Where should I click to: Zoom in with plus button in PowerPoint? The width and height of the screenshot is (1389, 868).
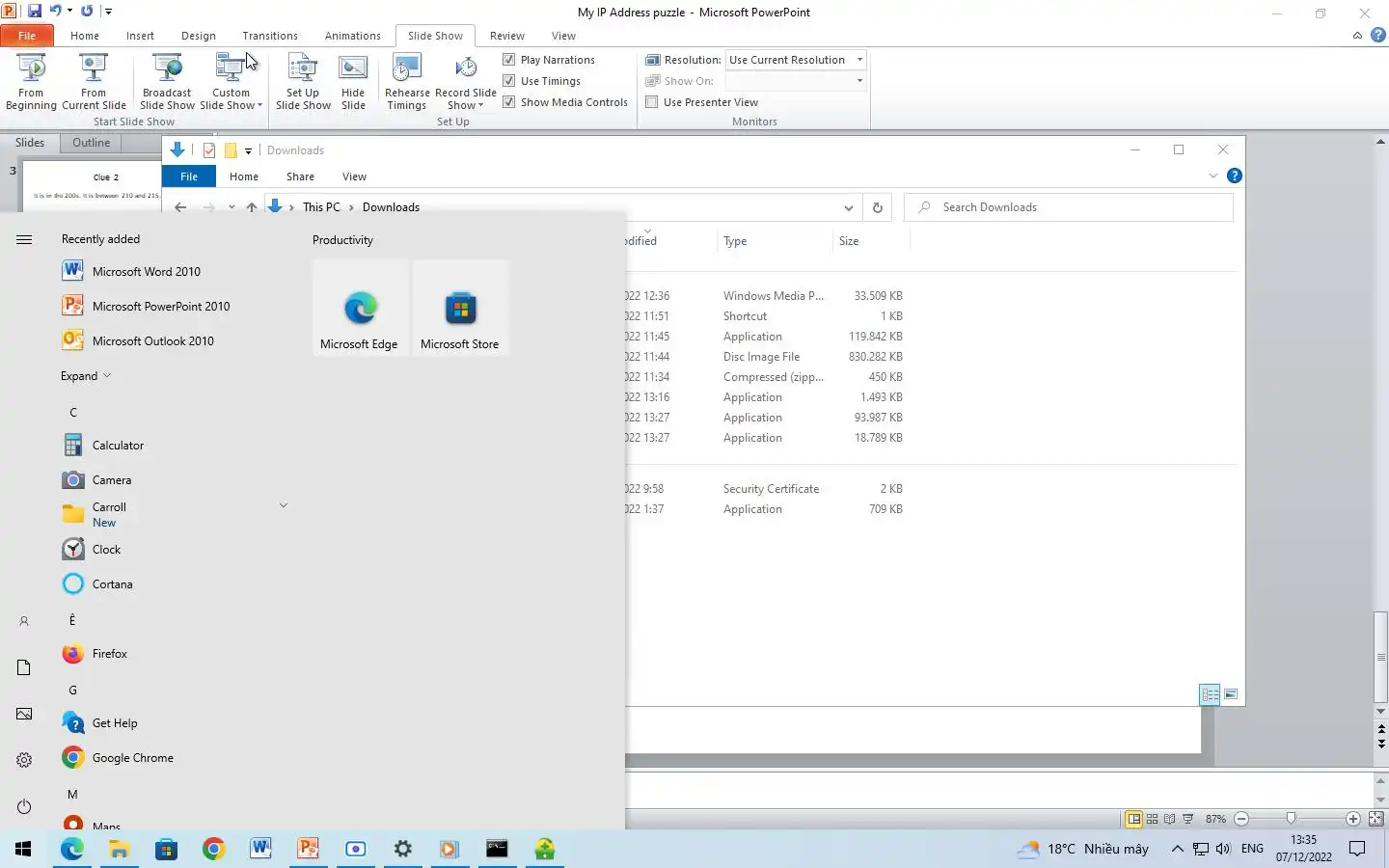tap(1352, 819)
